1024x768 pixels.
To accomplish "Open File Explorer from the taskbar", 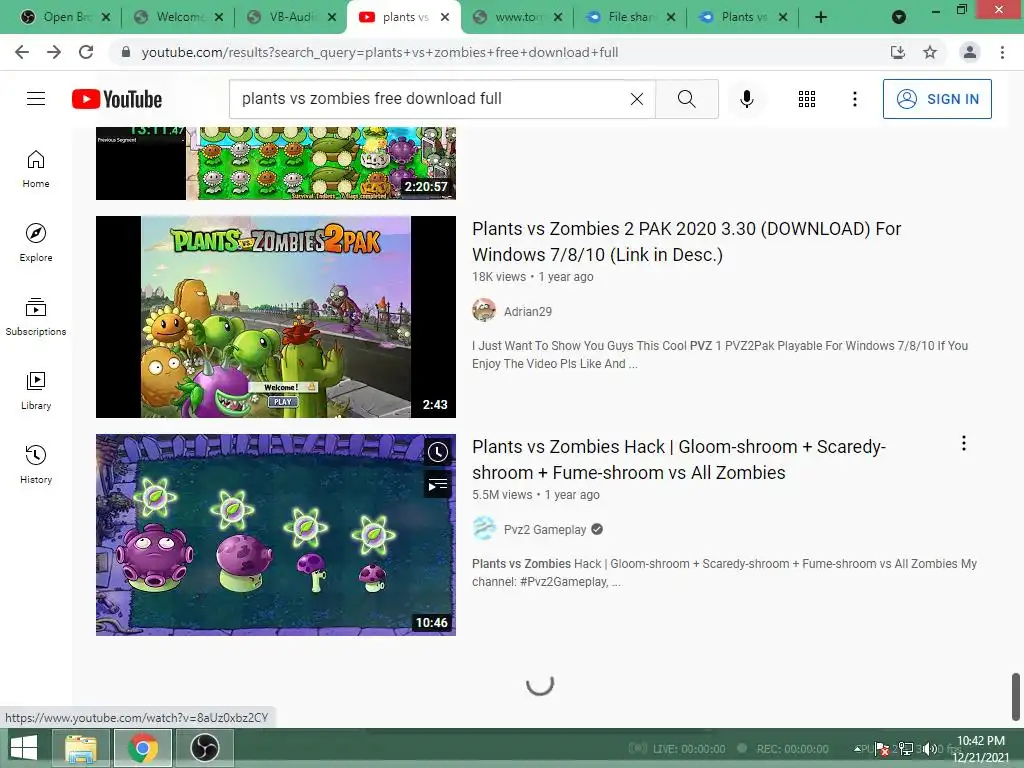I will [x=80, y=748].
